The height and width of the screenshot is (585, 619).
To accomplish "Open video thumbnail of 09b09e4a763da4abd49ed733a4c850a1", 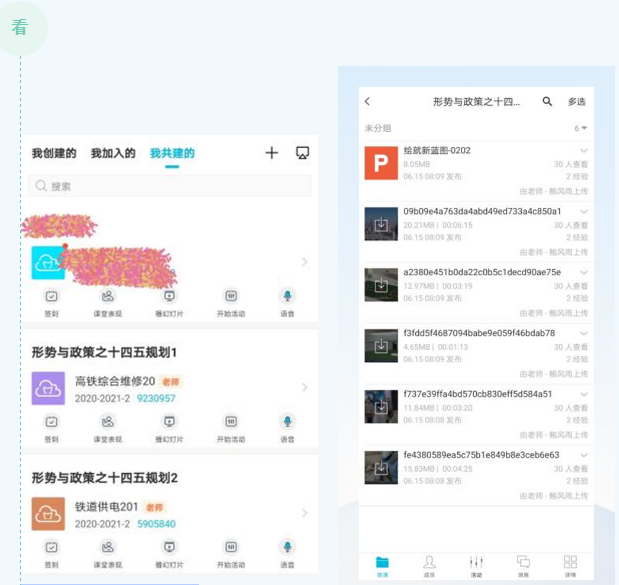I will [x=381, y=224].
